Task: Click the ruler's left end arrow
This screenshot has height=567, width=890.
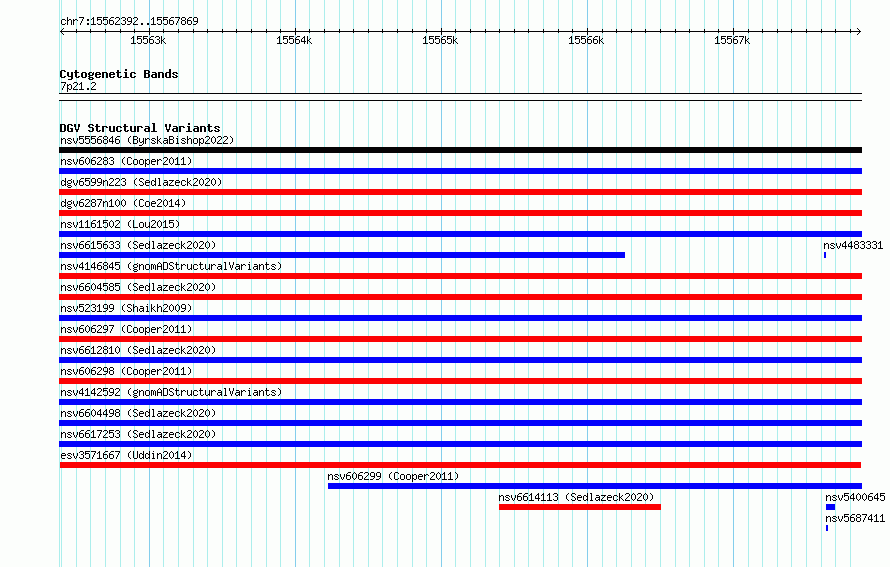Action: pos(62,32)
